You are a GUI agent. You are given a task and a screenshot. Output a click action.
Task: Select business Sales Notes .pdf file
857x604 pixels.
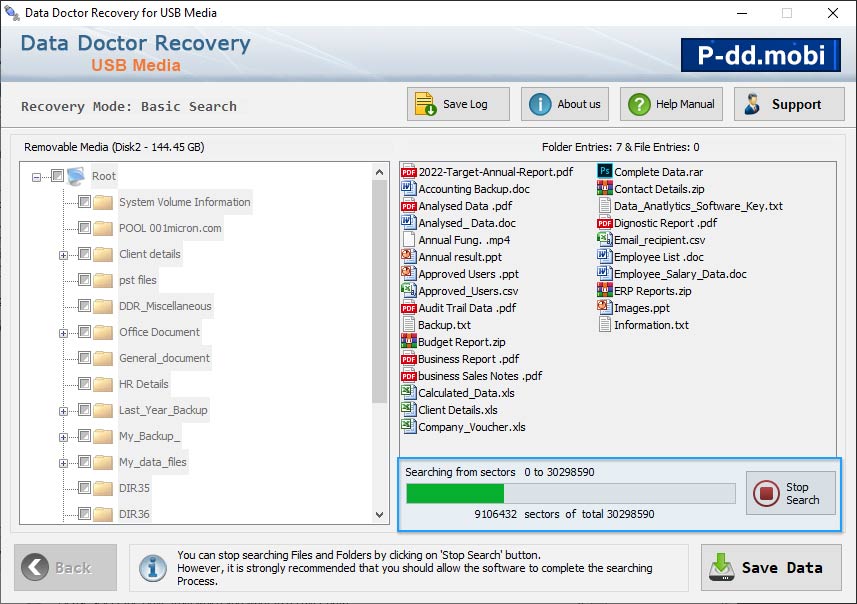(x=480, y=376)
